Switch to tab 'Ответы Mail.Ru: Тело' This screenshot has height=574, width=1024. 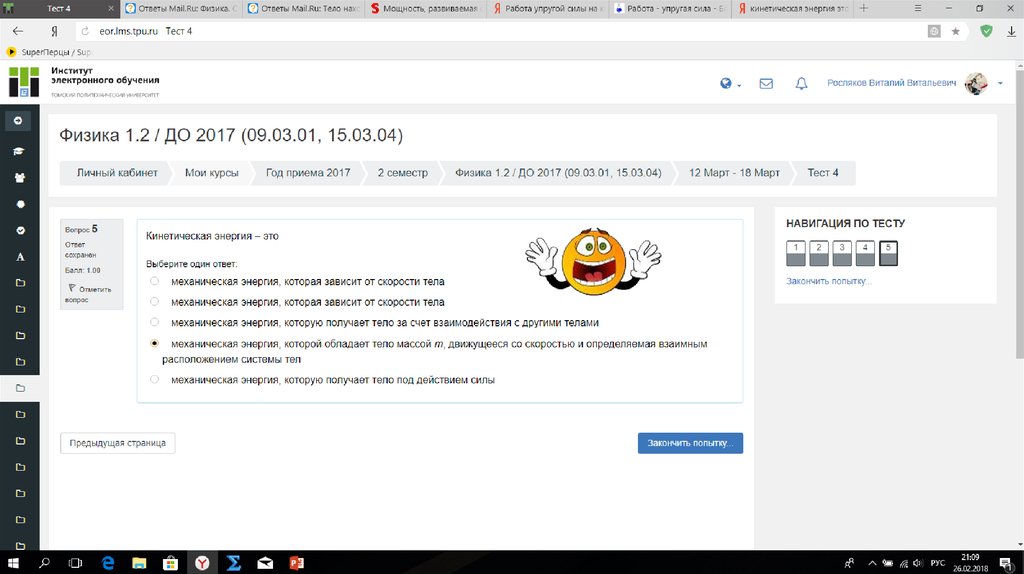pyautogui.click(x=304, y=8)
